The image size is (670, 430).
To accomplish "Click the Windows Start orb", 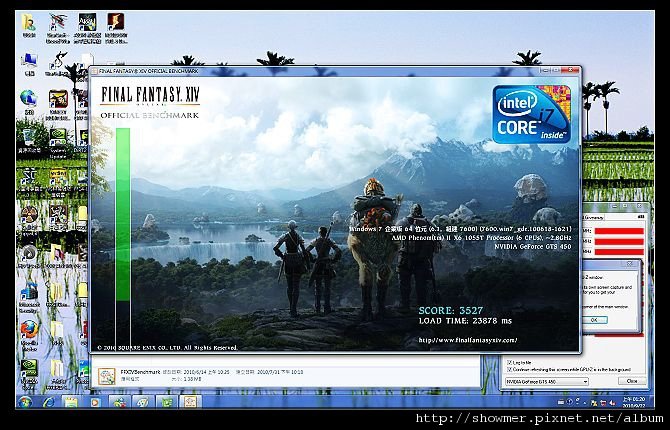I will click(25, 402).
